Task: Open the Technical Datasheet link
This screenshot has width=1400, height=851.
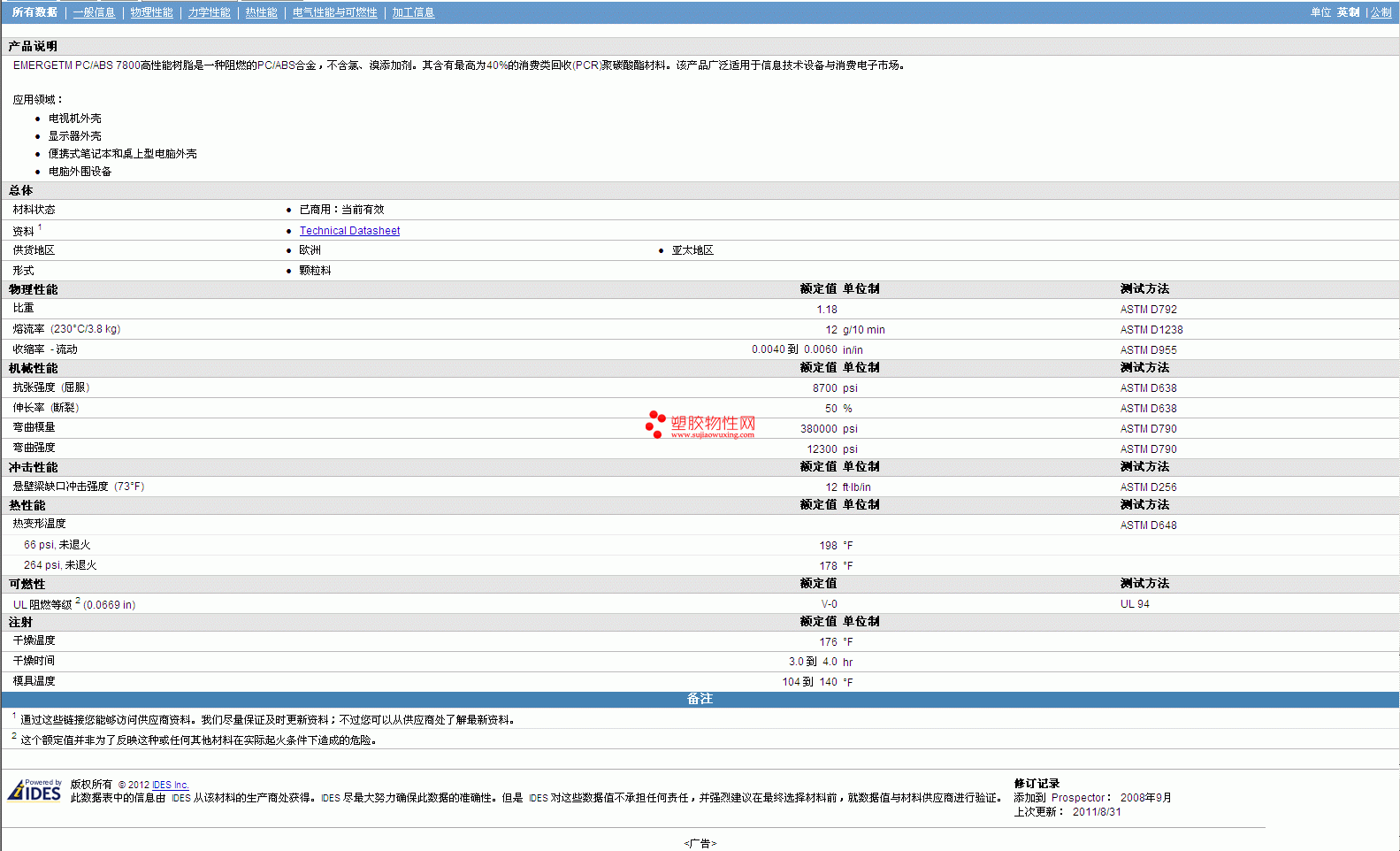Action: pos(349,231)
